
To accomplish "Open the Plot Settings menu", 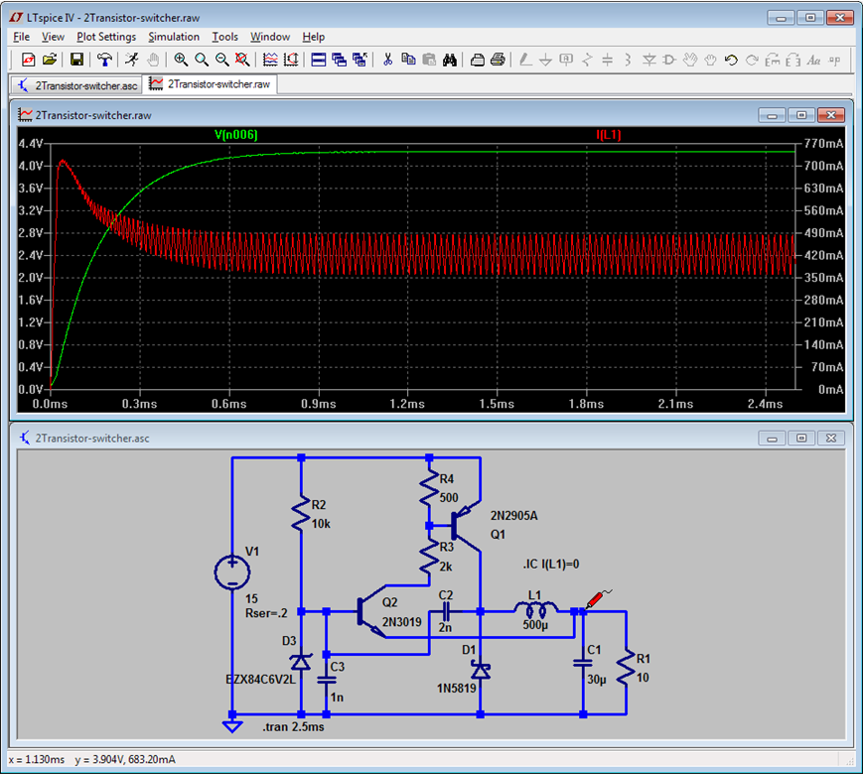I will click(106, 37).
